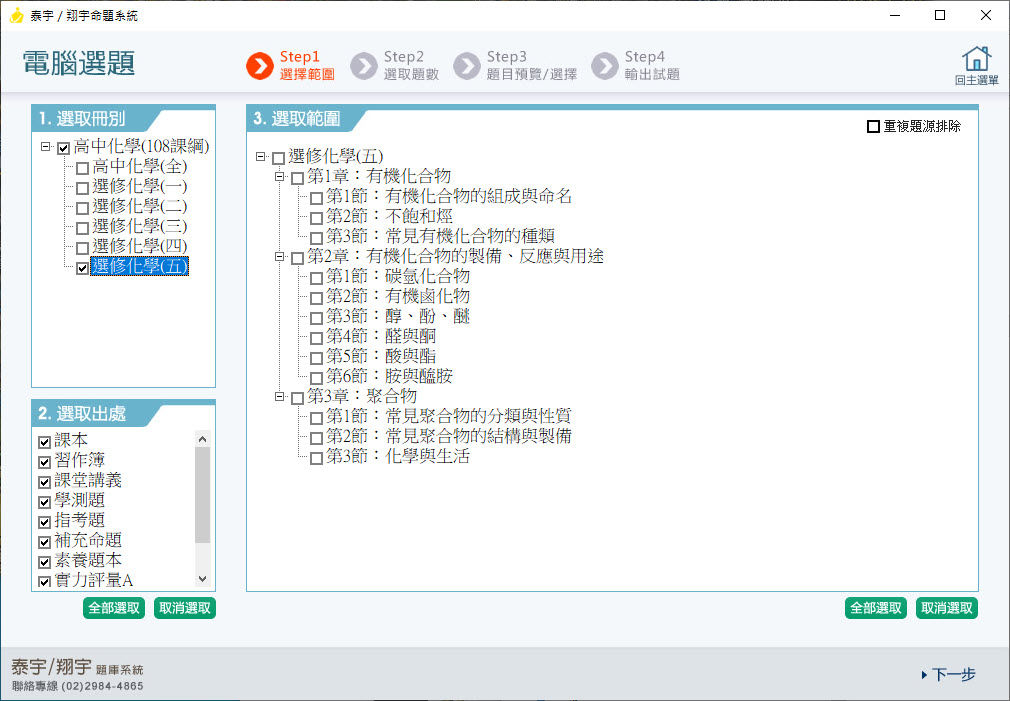Check the 選修化學(三) volume checkbox

[x=82, y=228]
